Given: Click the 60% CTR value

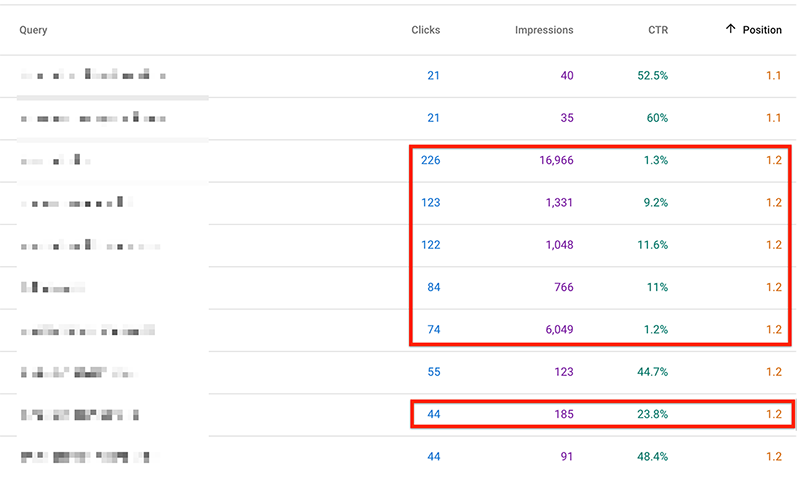Looking at the screenshot, I should tap(657, 118).
